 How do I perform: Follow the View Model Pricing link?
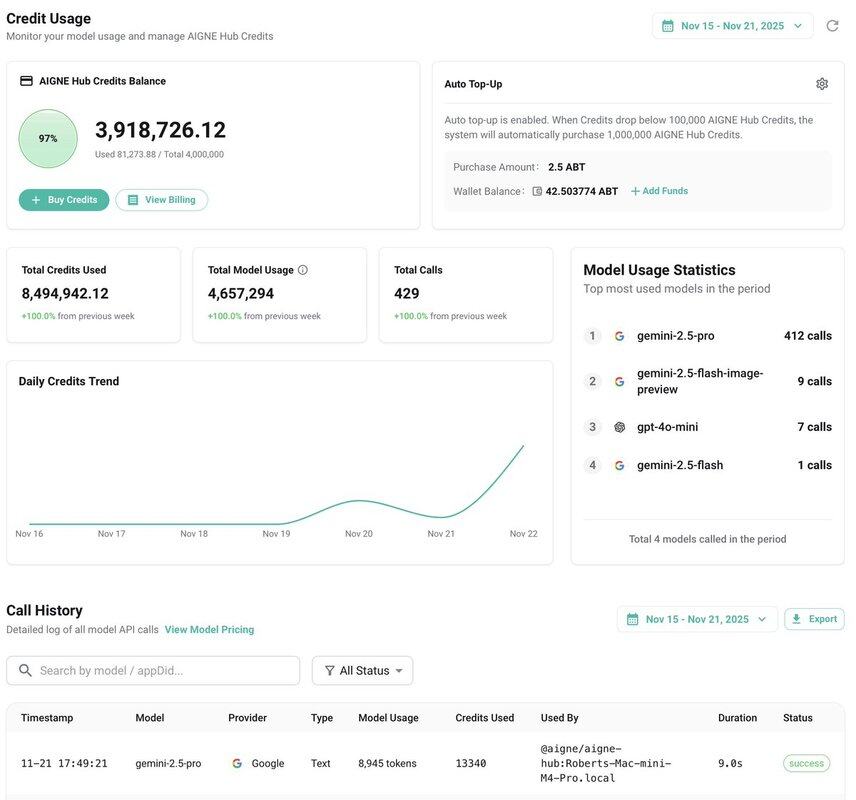pyautogui.click(x=209, y=630)
